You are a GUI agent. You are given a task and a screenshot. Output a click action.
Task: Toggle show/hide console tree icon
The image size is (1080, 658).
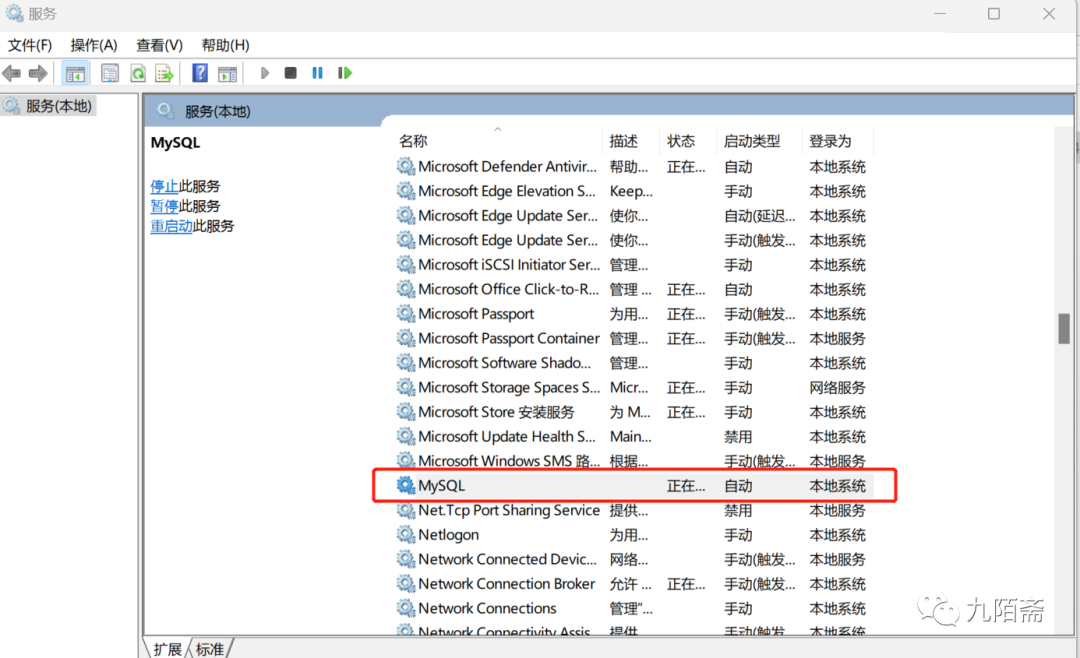[x=76, y=73]
